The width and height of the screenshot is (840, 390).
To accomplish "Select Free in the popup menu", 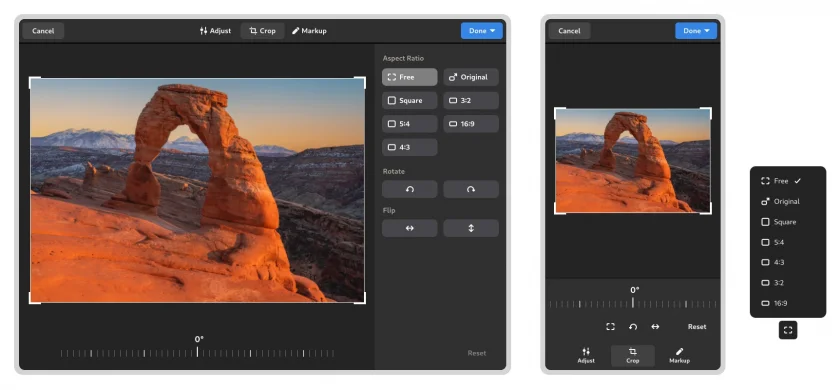I will [x=788, y=181].
